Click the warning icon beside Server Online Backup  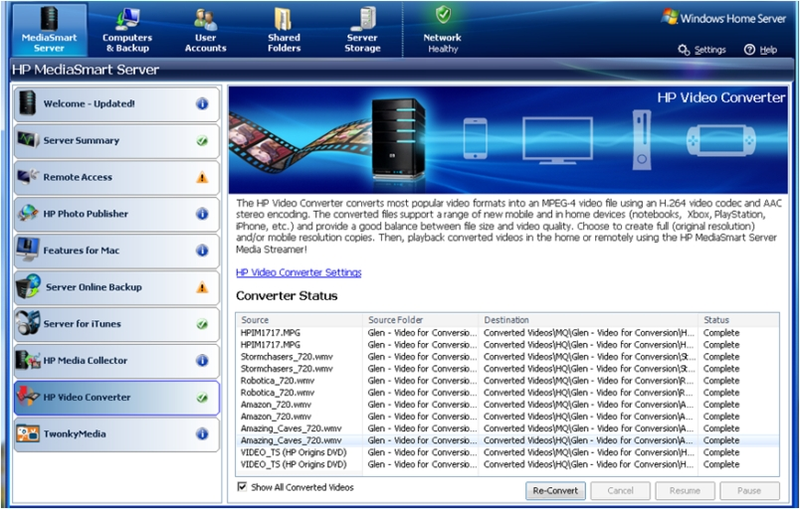(202, 288)
